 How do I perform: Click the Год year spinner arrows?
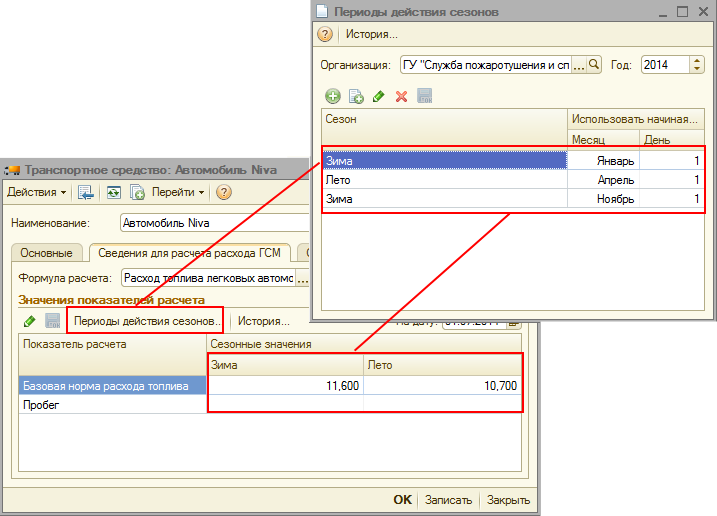[x=697, y=64]
